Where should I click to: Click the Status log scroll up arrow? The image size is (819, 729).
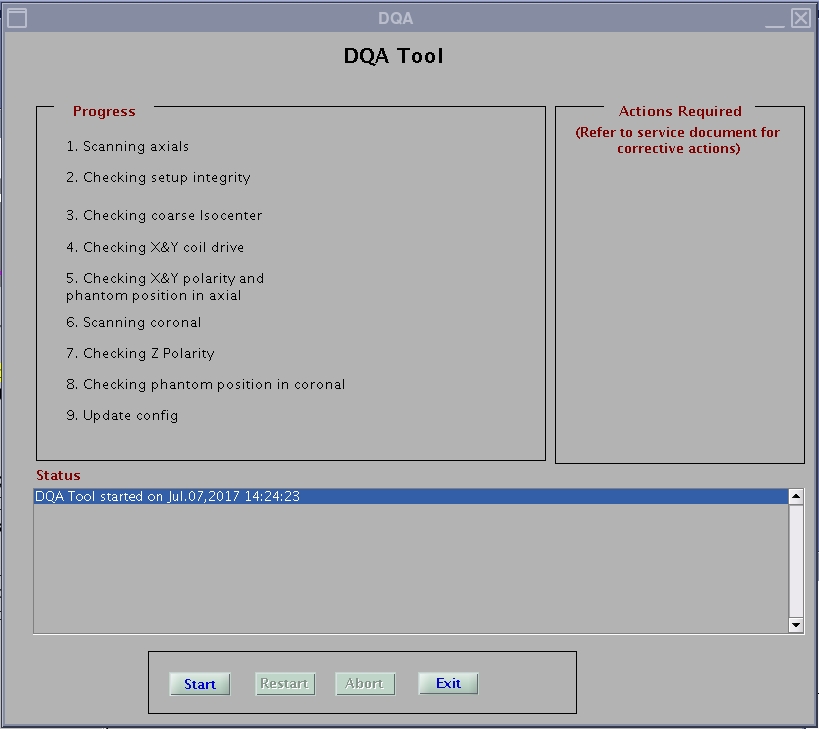[796, 496]
